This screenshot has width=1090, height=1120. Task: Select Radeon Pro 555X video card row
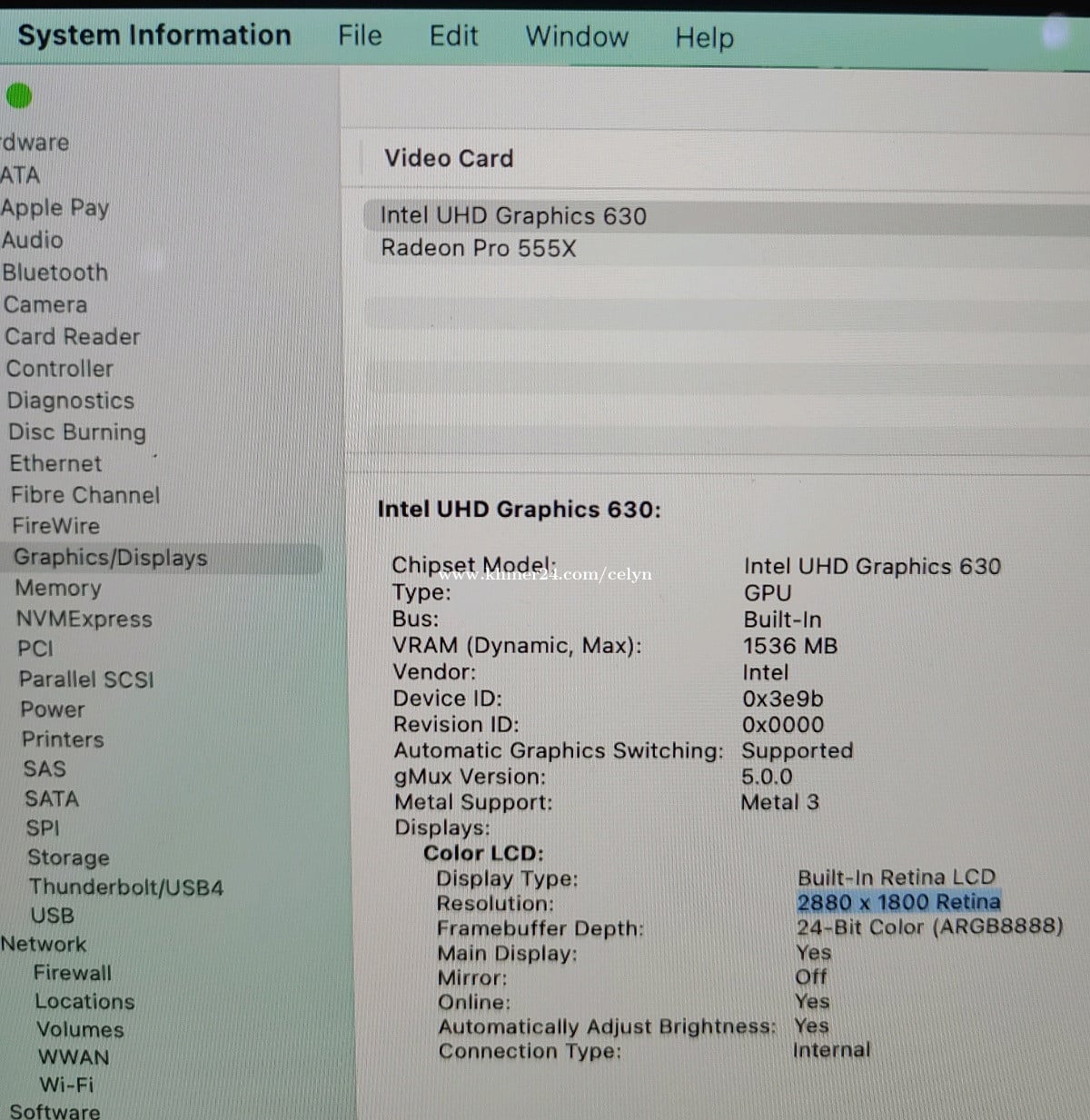coord(479,248)
